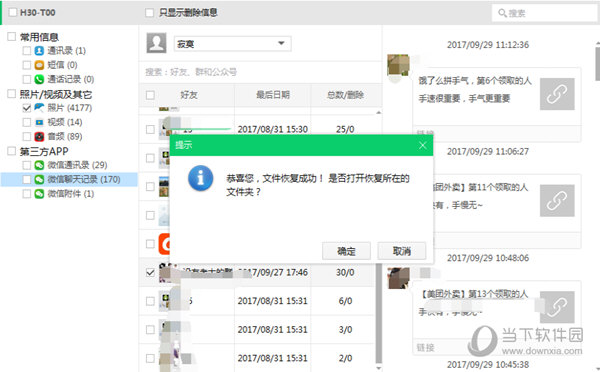This screenshot has width=600, height=372.
Task: Click the user avatar beside 寂寞 dropdown
Action: pyautogui.click(x=157, y=43)
